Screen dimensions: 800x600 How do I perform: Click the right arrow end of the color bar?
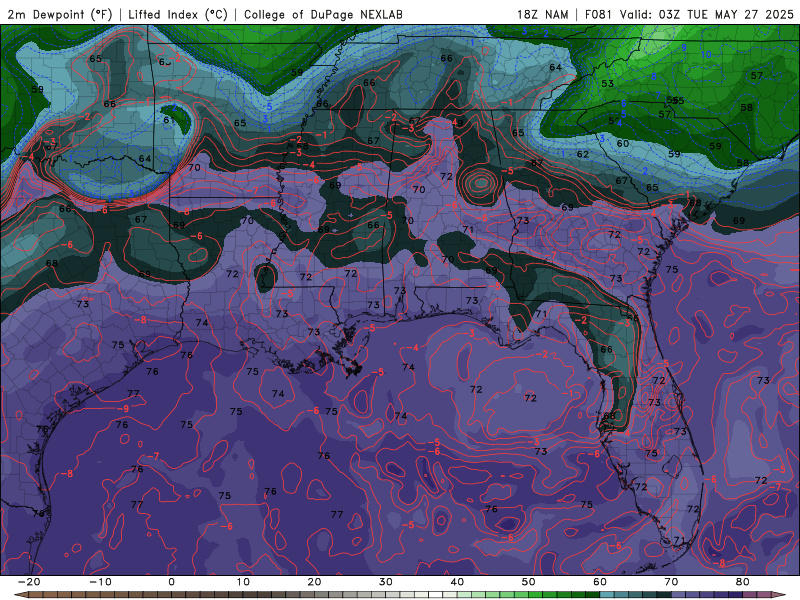click(x=779, y=595)
